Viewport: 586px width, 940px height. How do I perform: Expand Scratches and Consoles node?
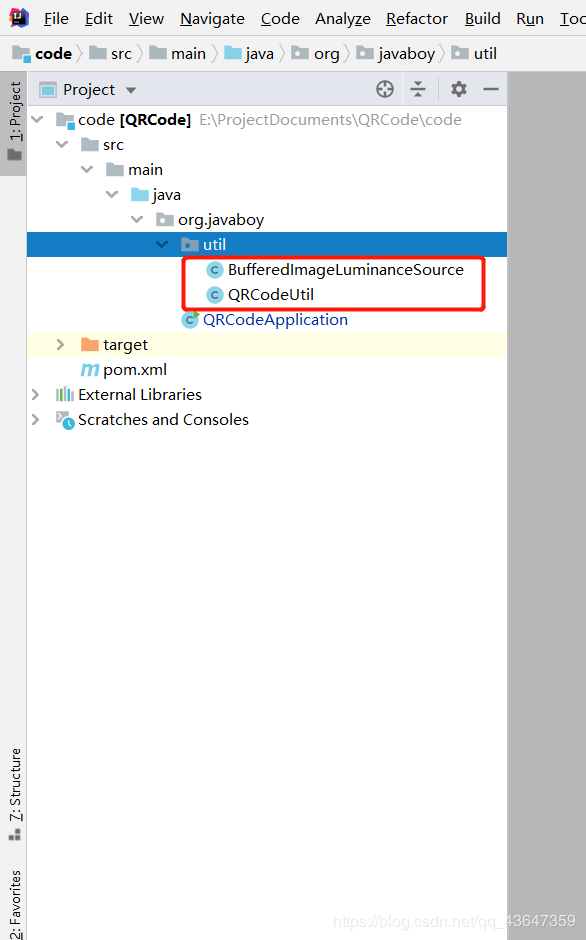[35, 420]
